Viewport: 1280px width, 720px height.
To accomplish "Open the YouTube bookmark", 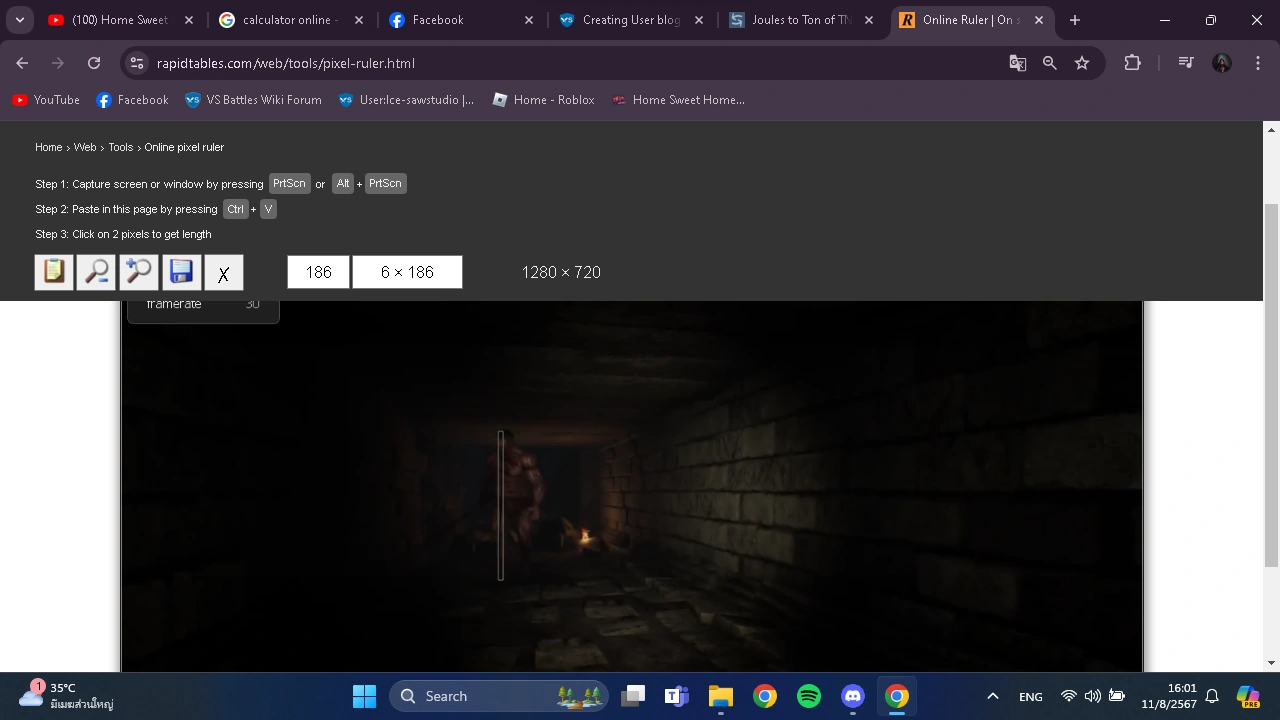I will click(x=46, y=100).
